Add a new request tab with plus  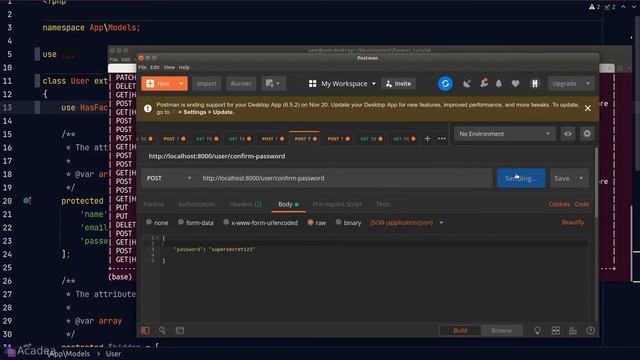427,139
